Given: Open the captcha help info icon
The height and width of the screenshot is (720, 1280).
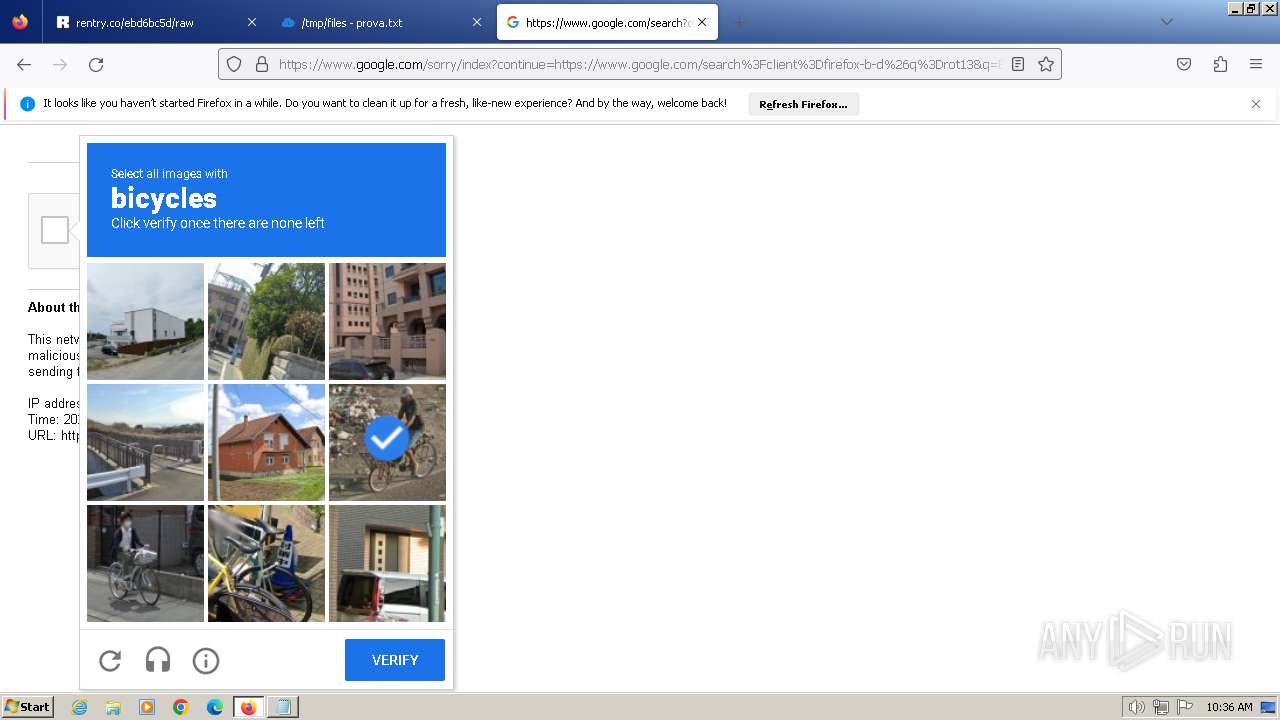Looking at the screenshot, I should pos(206,660).
